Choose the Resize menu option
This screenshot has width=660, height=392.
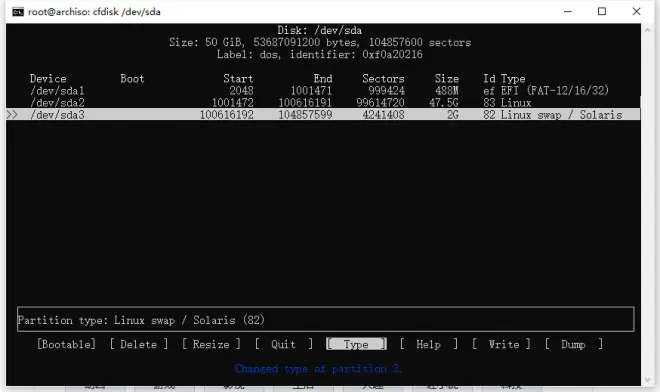click(211, 344)
